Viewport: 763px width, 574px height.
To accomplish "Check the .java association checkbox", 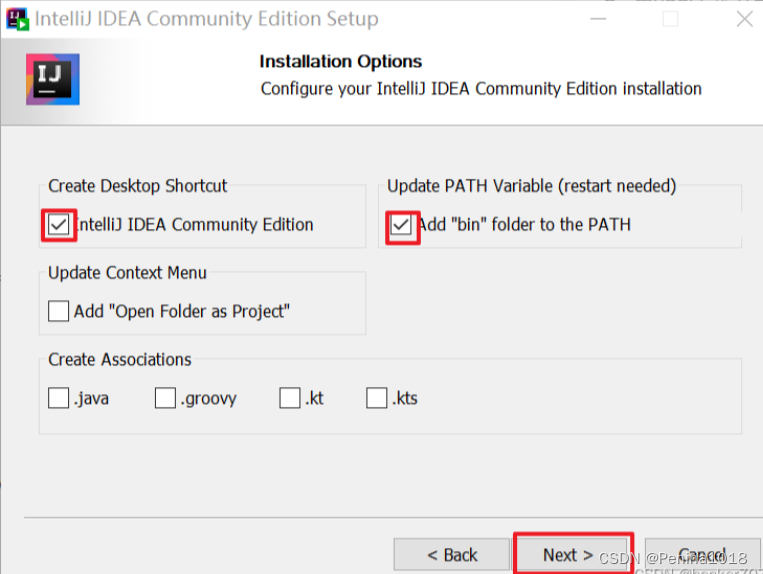I will (58, 398).
